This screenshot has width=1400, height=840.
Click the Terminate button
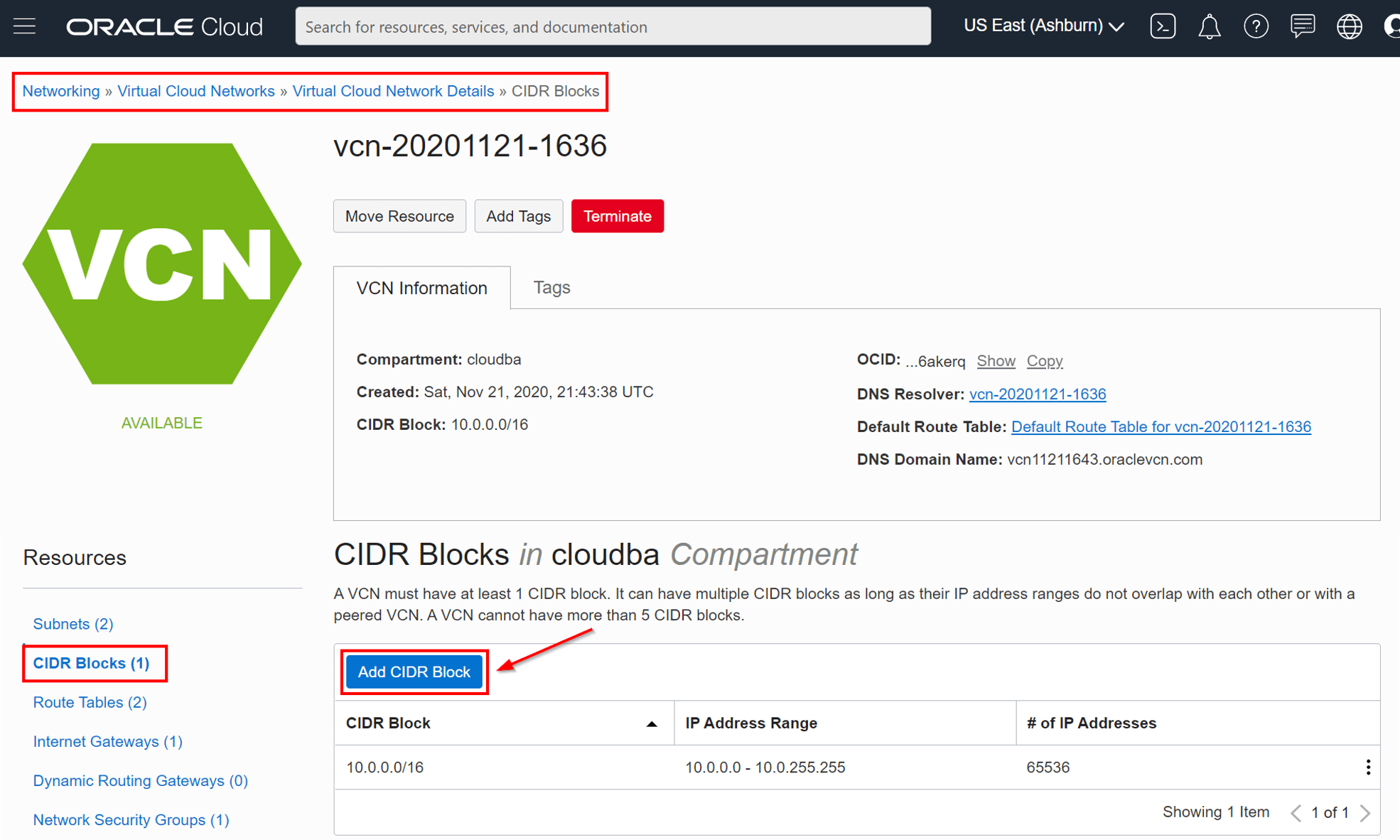pyautogui.click(x=617, y=215)
